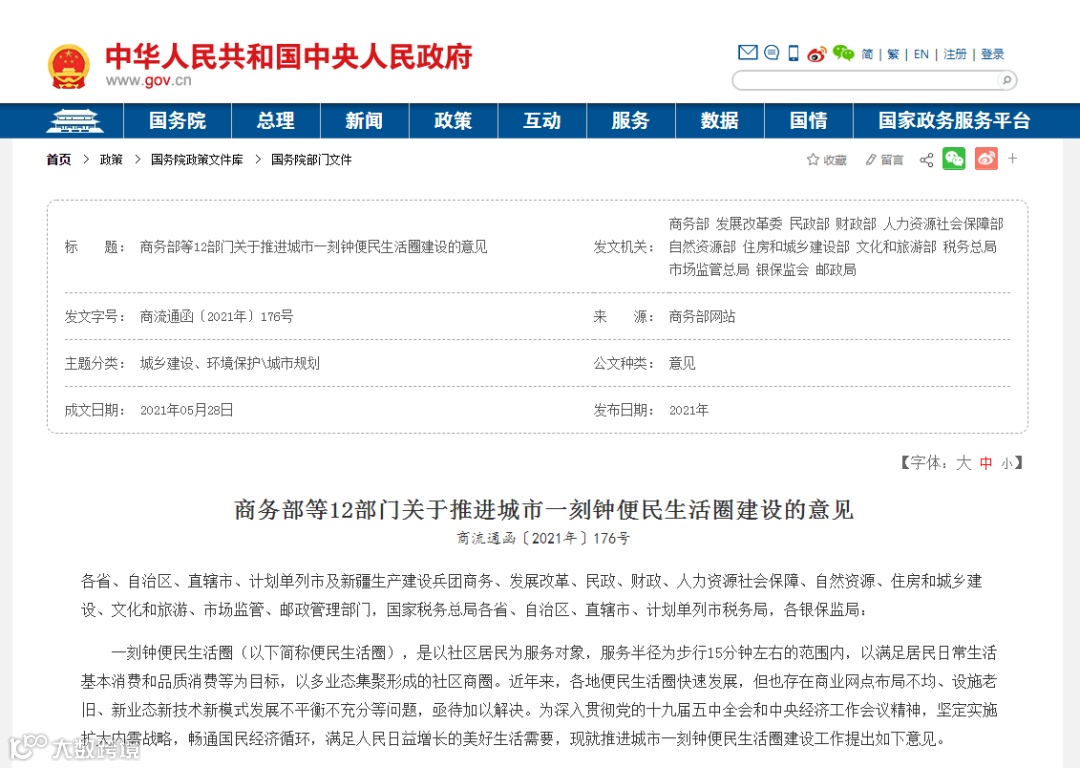Open the 互动 menu

542,121
